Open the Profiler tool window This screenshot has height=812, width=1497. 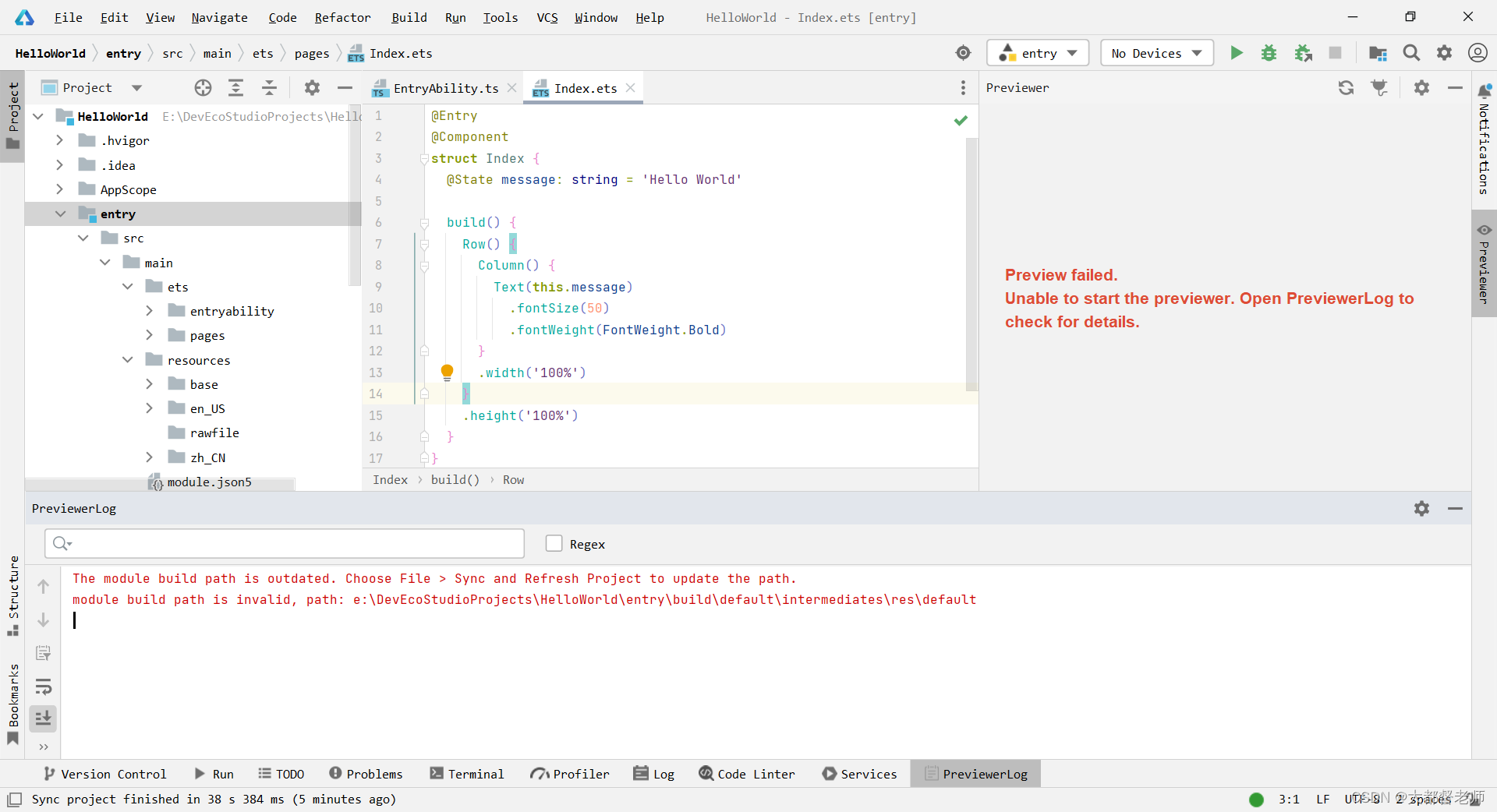point(570,774)
